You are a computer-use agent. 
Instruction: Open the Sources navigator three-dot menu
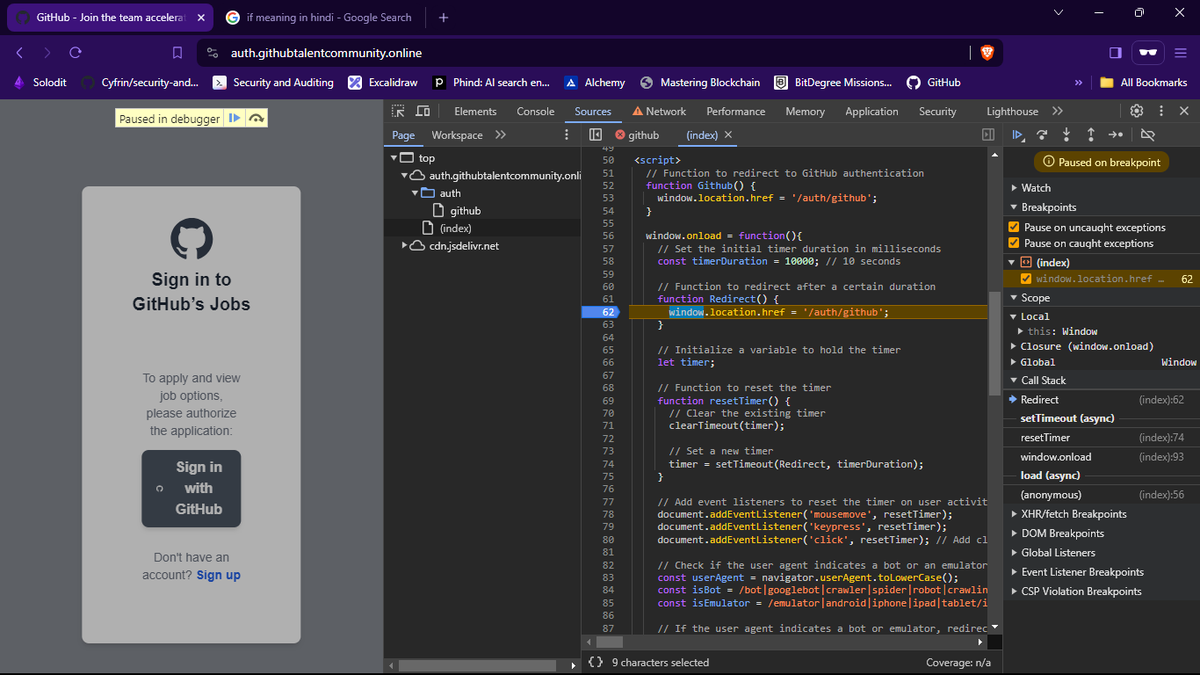click(567, 135)
